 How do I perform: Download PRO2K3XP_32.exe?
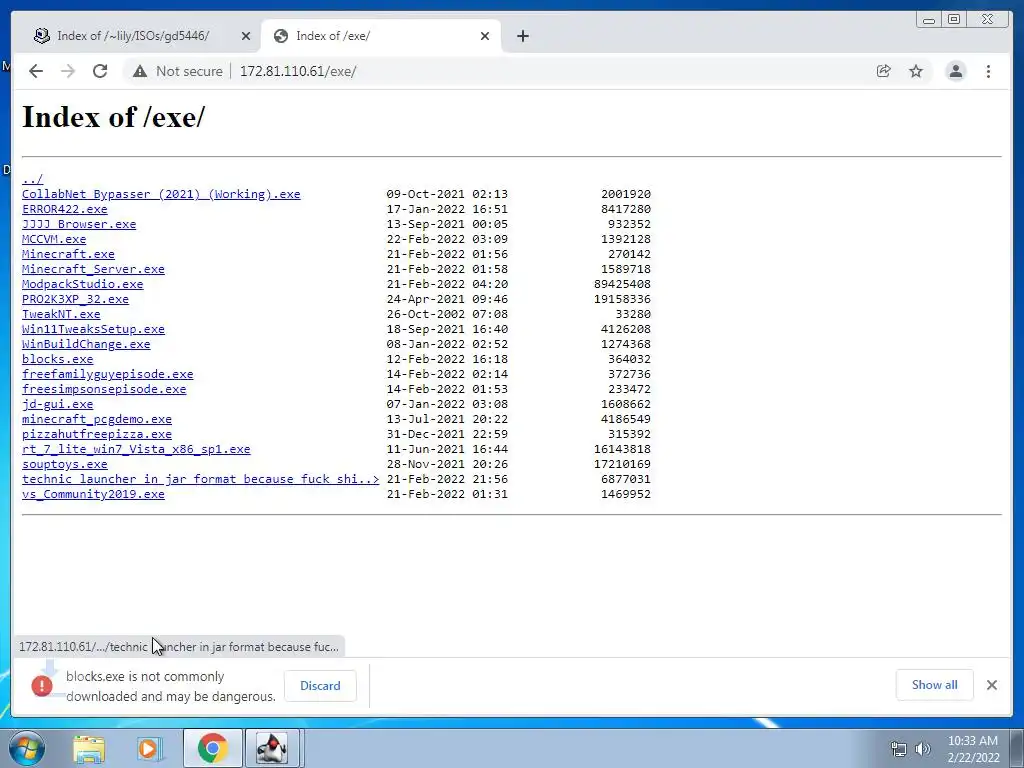point(75,299)
